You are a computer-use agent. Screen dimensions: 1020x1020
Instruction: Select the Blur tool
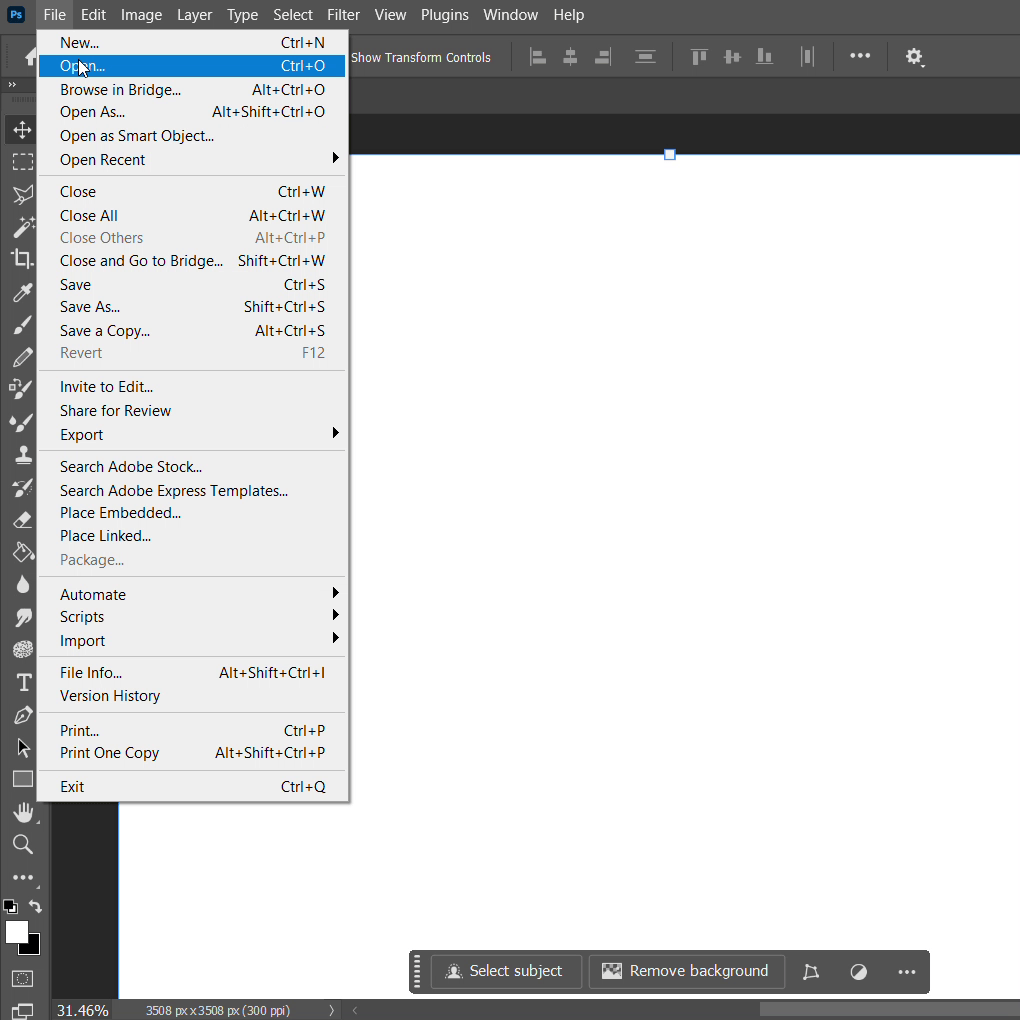coord(22,585)
